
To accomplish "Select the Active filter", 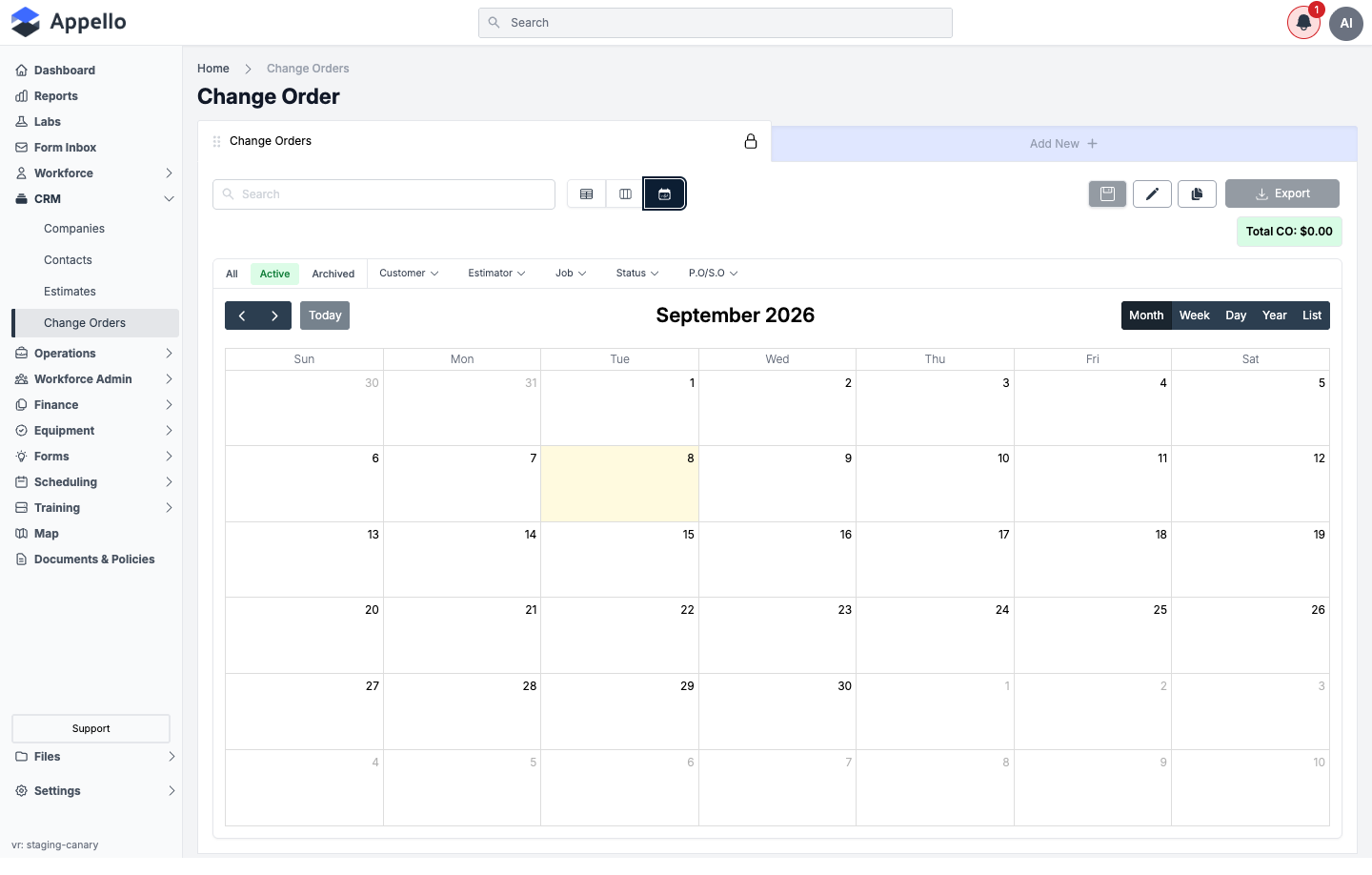I will pyautogui.click(x=274, y=274).
